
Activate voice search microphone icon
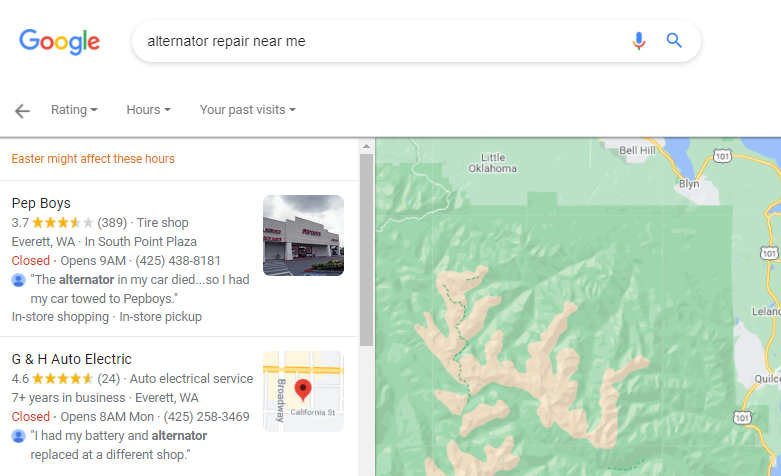pos(639,41)
